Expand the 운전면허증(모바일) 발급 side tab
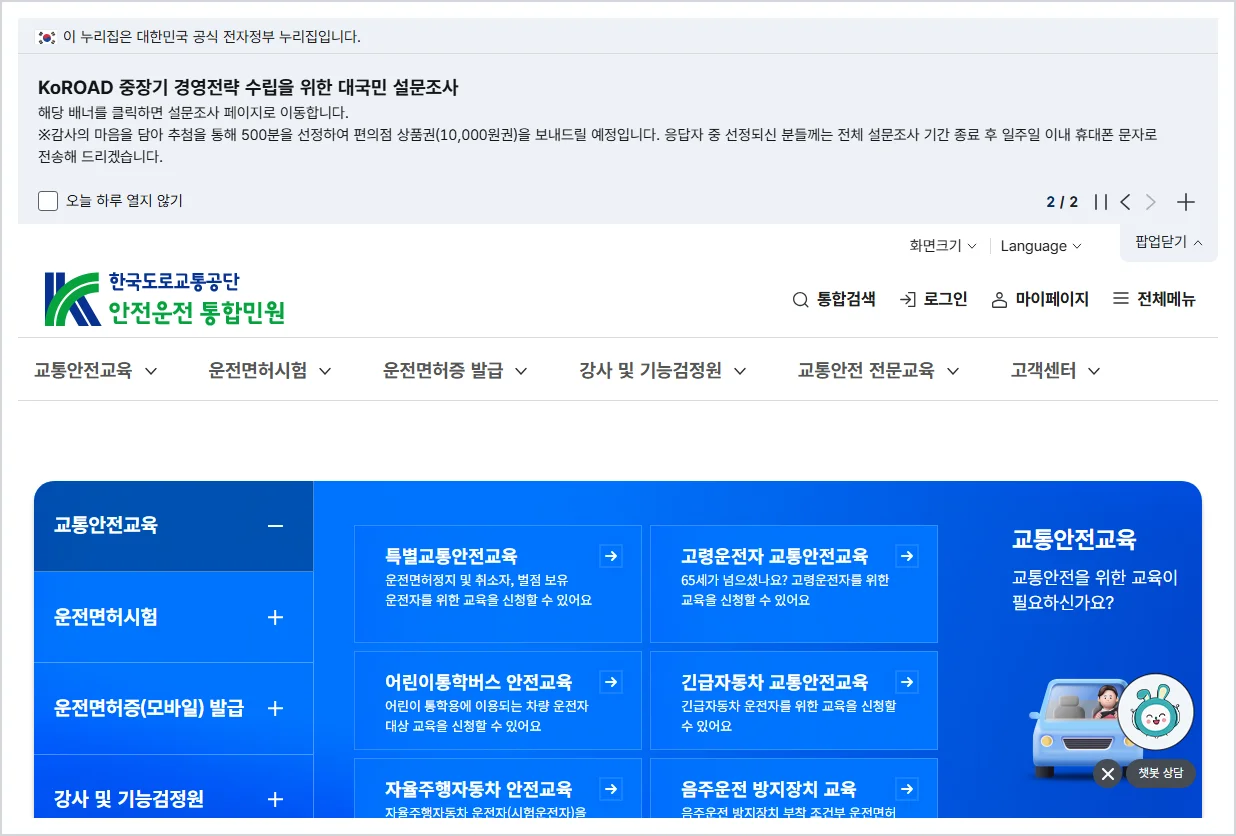Viewport: 1236px width, 836px height. [x=174, y=708]
